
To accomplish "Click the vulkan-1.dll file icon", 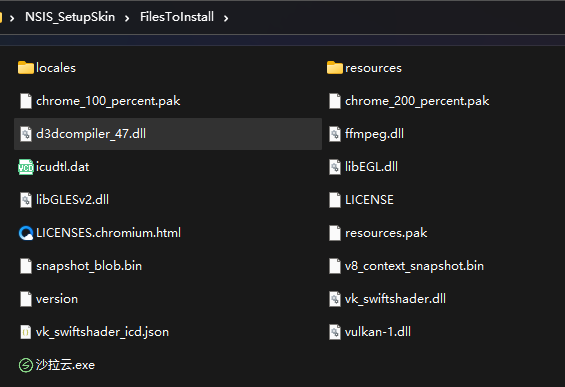I will 335,332.
